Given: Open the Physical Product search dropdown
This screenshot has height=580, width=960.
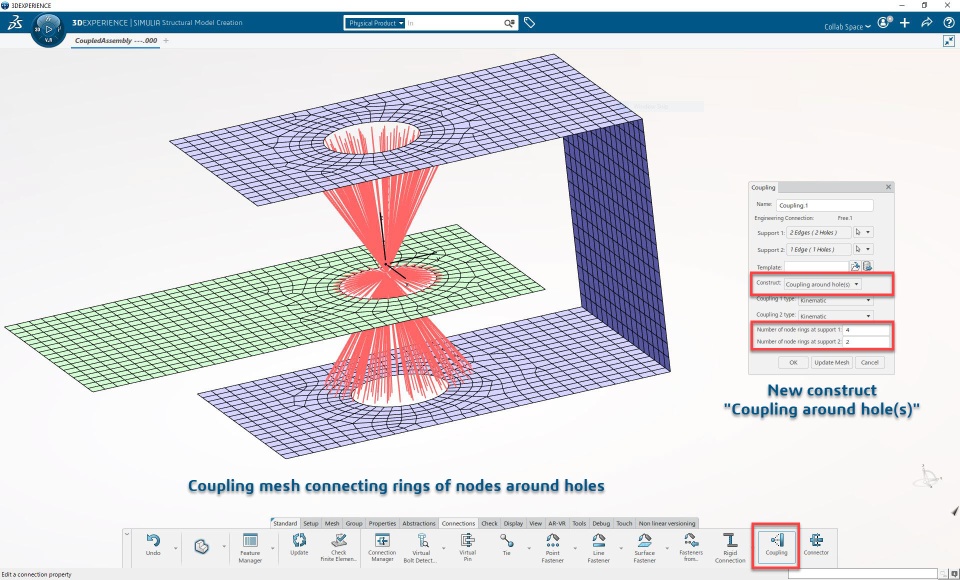Looking at the screenshot, I should point(375,23).
